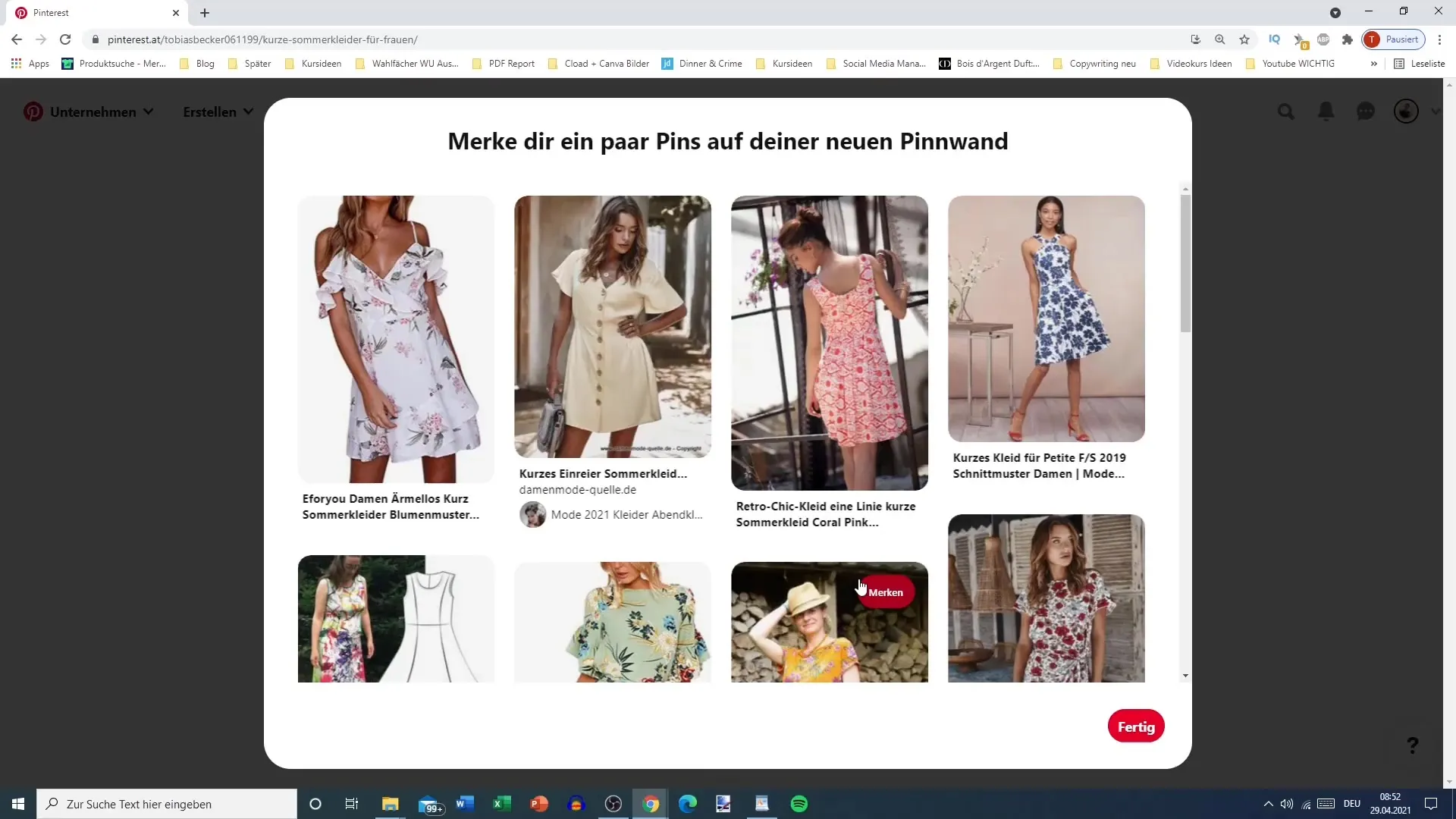1456x819 pixels.
Task: Click the install app icon in address bar
Action: [1196, 39]
